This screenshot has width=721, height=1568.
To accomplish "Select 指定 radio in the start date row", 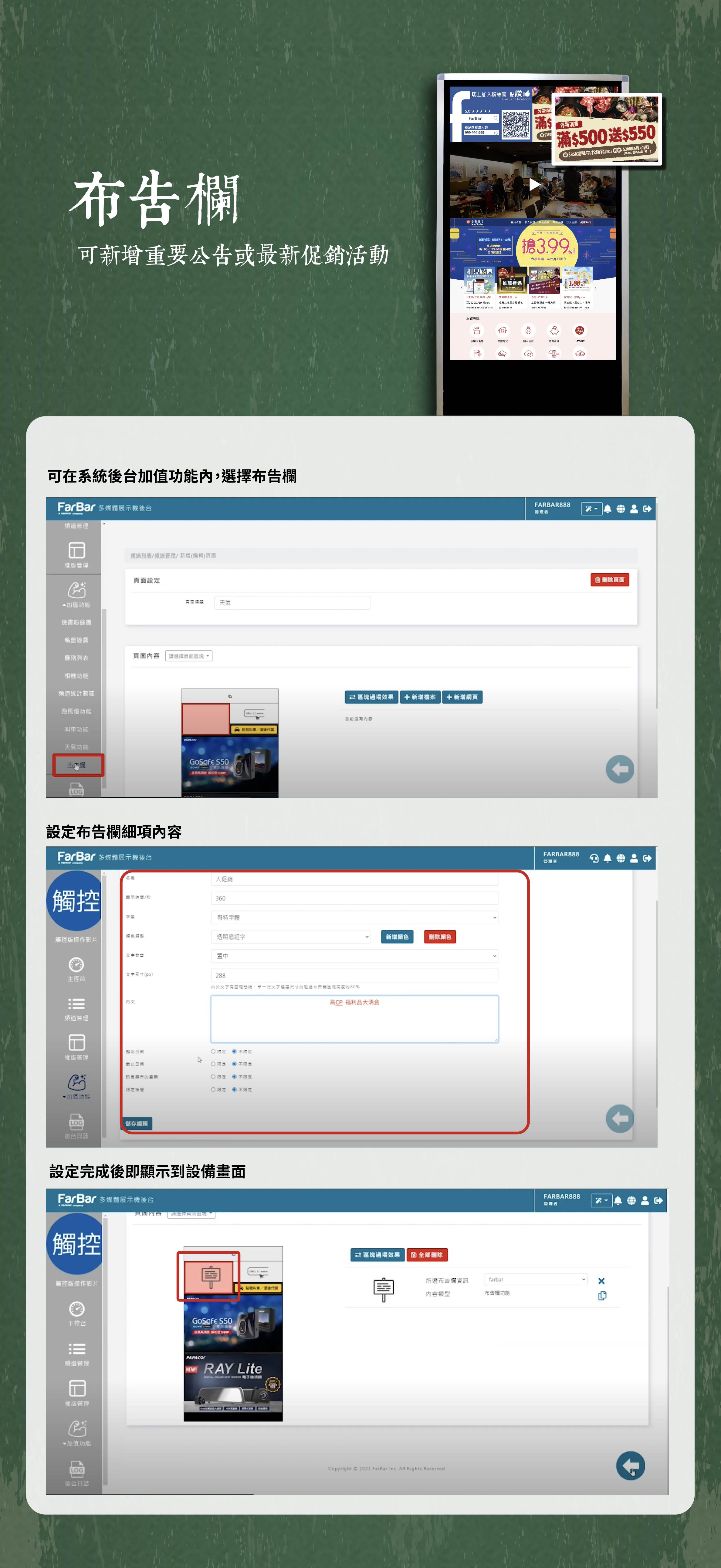I will point(213,1051).
